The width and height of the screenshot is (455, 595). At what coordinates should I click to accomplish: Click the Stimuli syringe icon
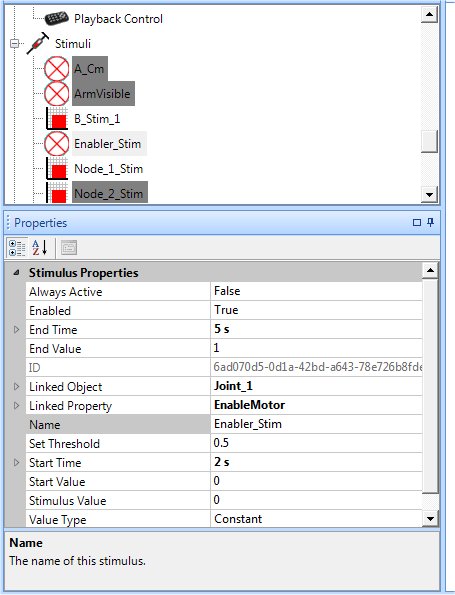(38, 43)
